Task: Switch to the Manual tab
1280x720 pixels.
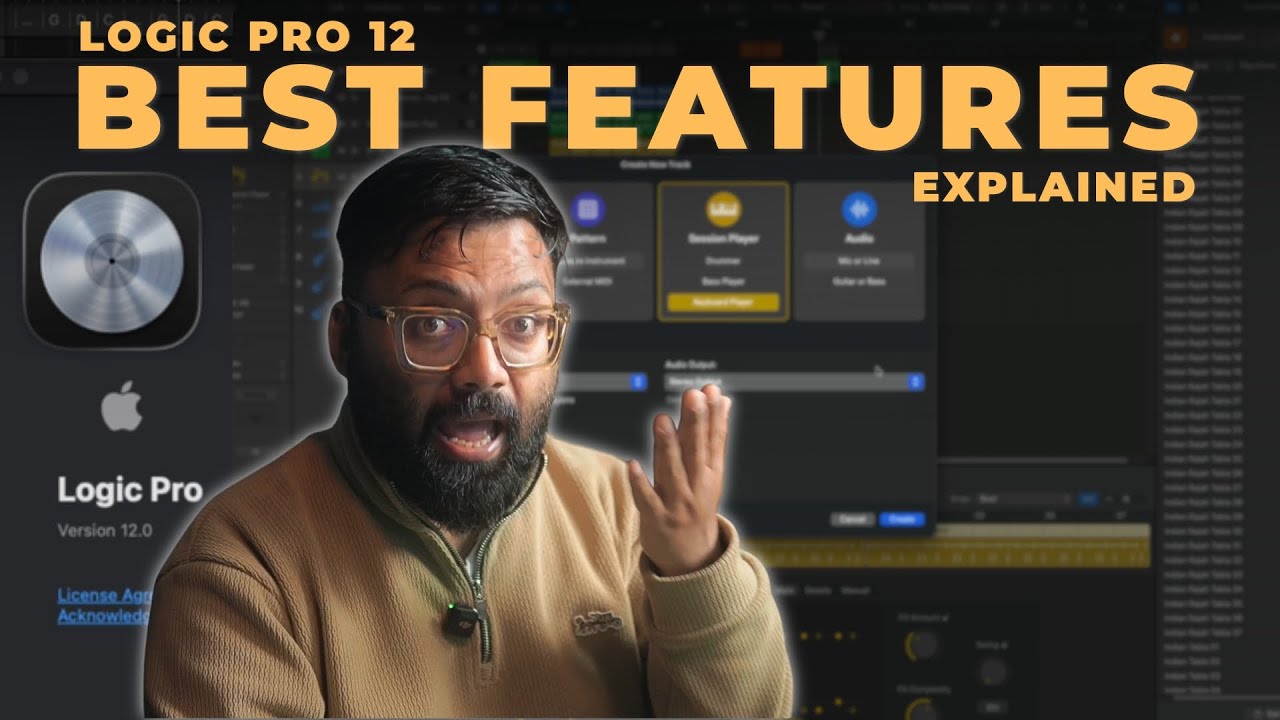Action: tap(855, 591)
